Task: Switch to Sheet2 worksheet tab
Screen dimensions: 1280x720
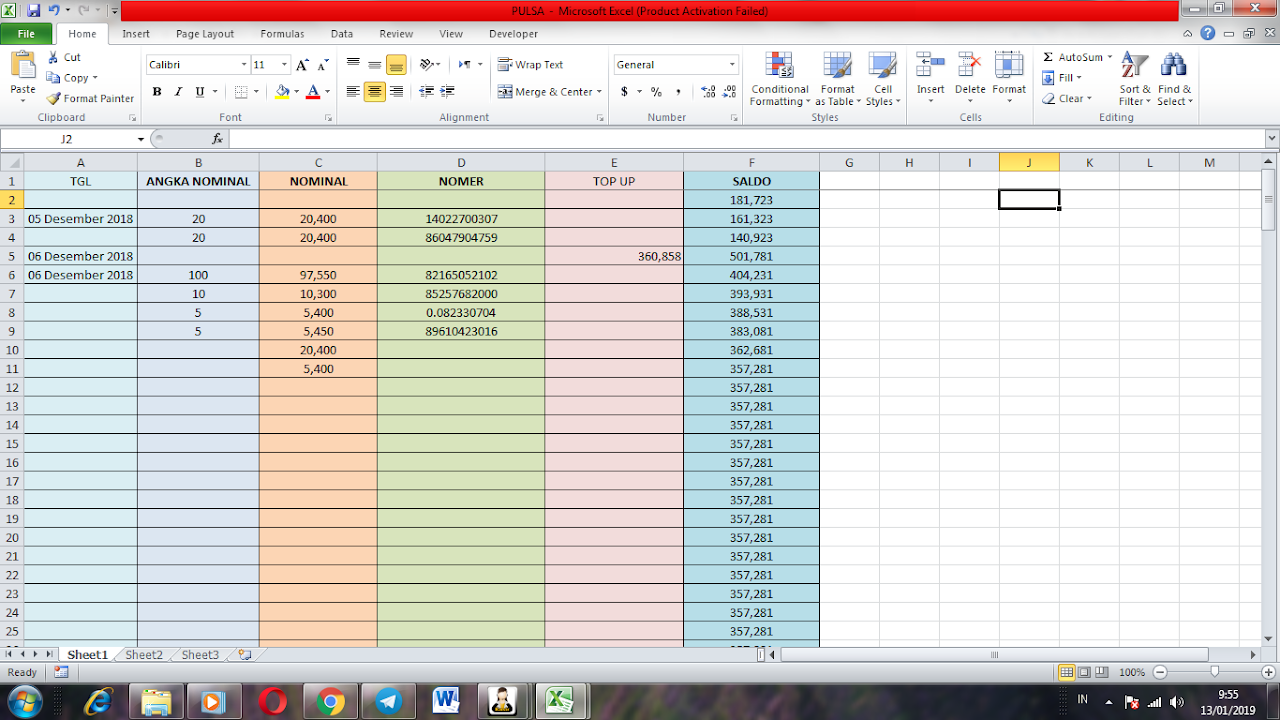Action: pos(144,655)
